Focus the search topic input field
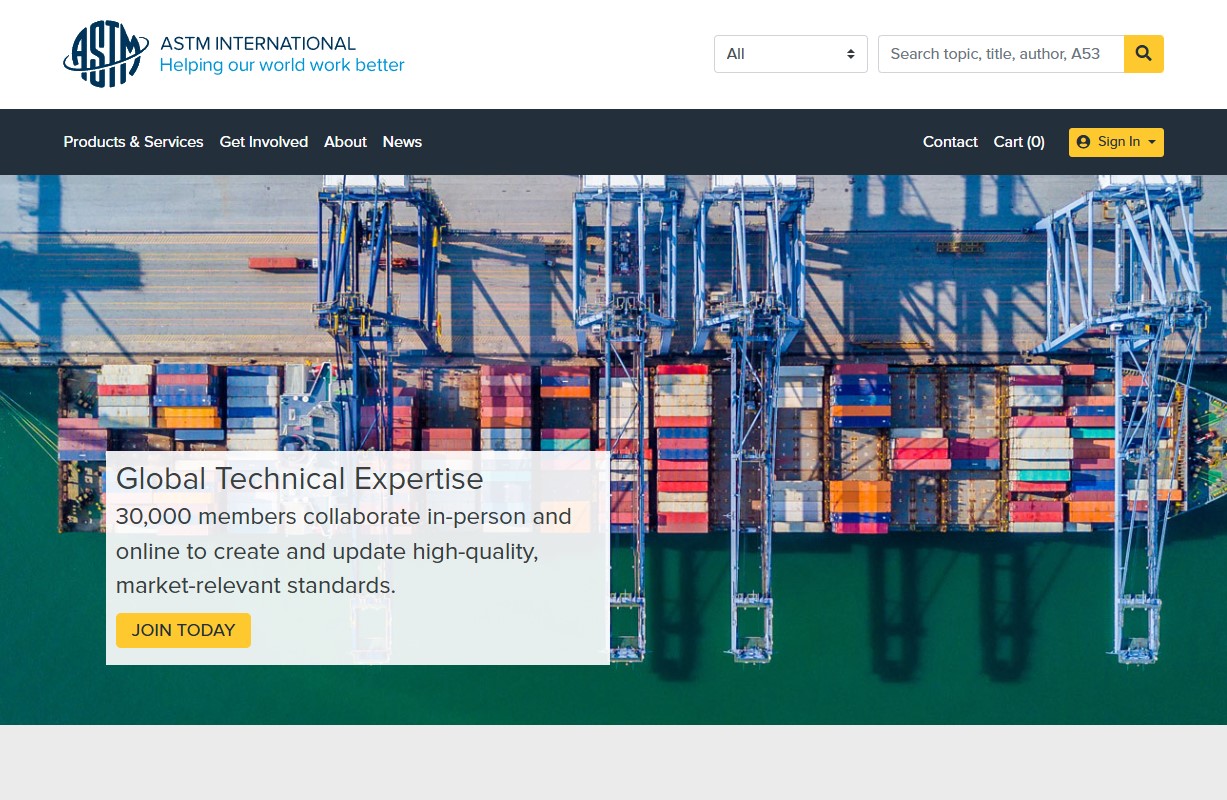Image resolution: width=1227 pixels, height=800 pixels. click(1001, 54)
